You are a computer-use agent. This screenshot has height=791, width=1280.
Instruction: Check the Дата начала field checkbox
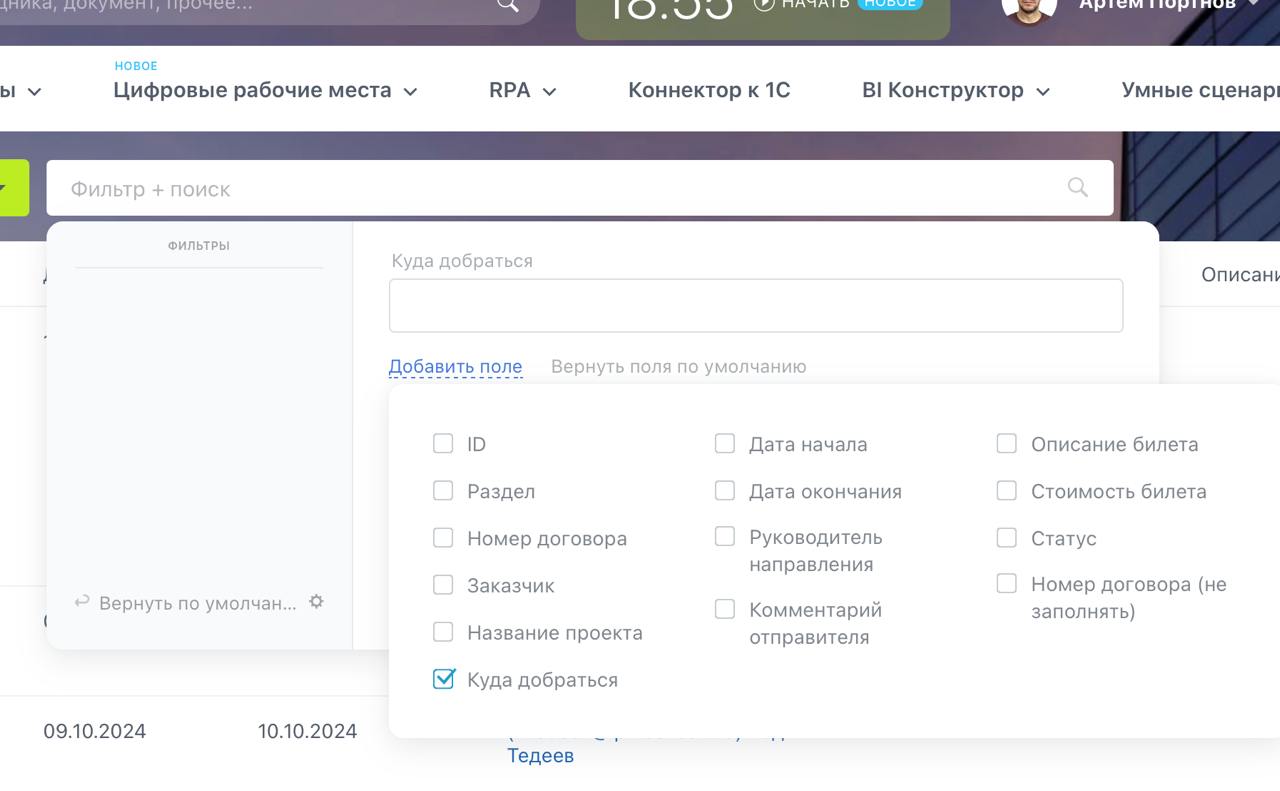pos(725,443)
